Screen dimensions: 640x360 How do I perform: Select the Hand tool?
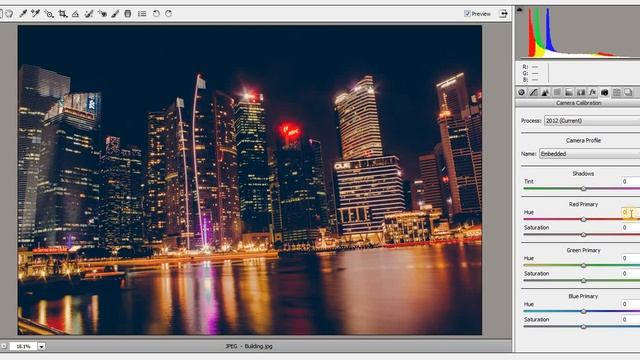coord(9,14)
